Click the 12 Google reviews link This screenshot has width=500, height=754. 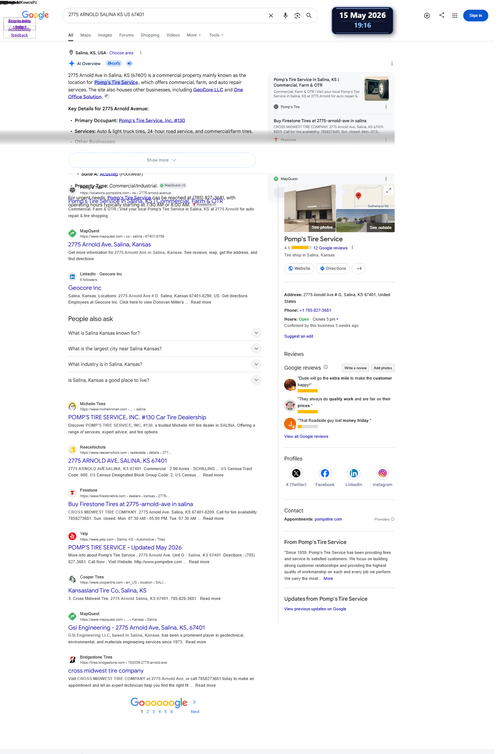click(330, 248)
